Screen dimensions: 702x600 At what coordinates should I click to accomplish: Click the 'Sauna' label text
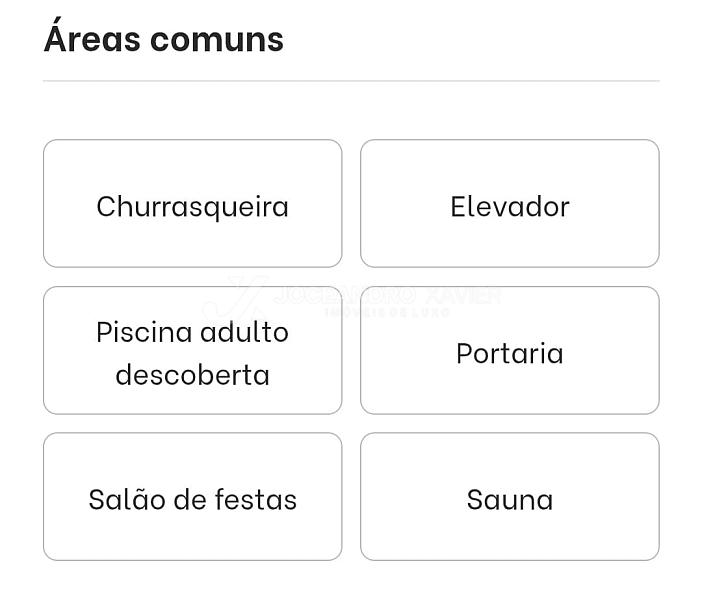[509, 499]
